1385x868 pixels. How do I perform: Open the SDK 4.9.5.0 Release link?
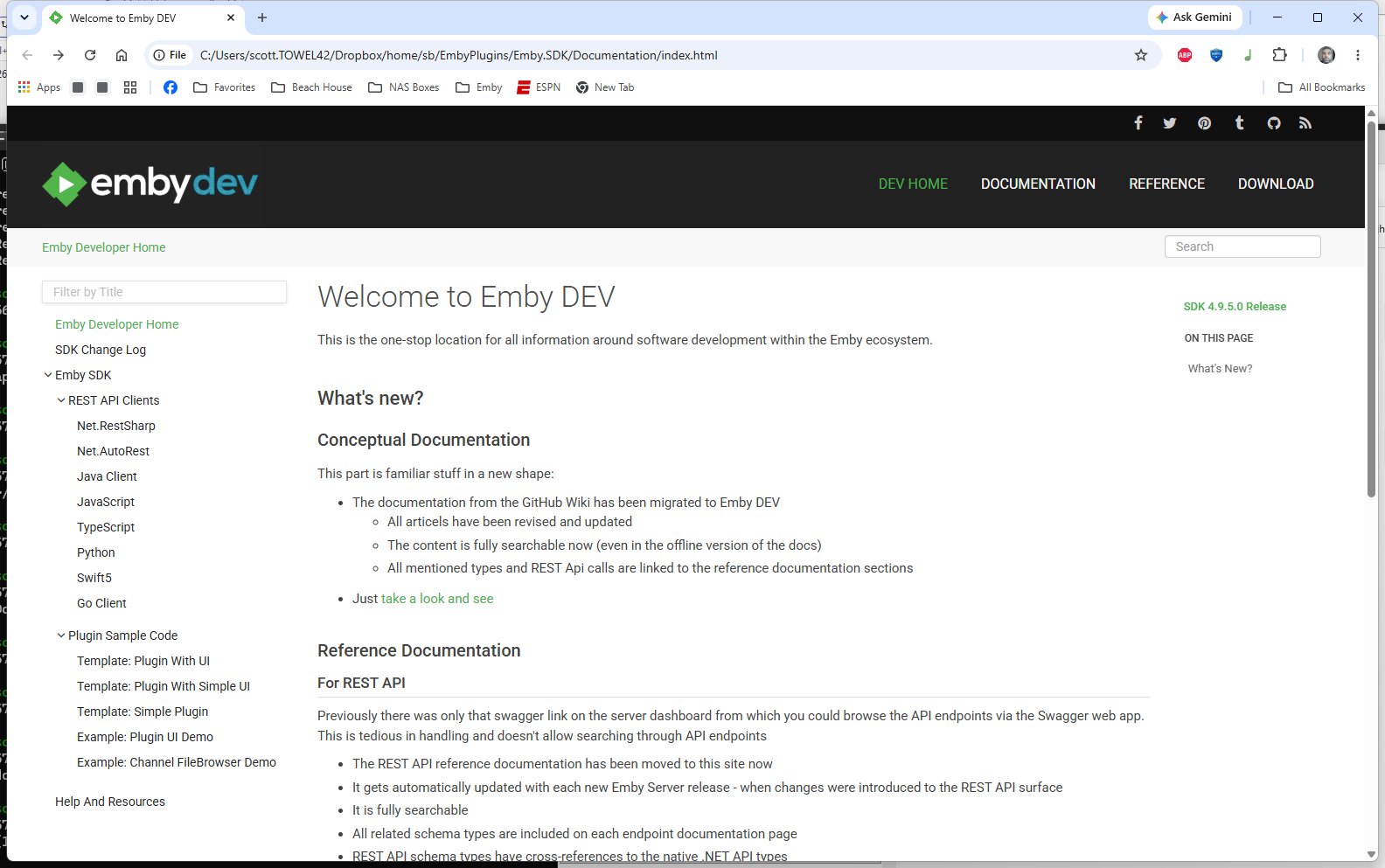tap(1235, 307)
